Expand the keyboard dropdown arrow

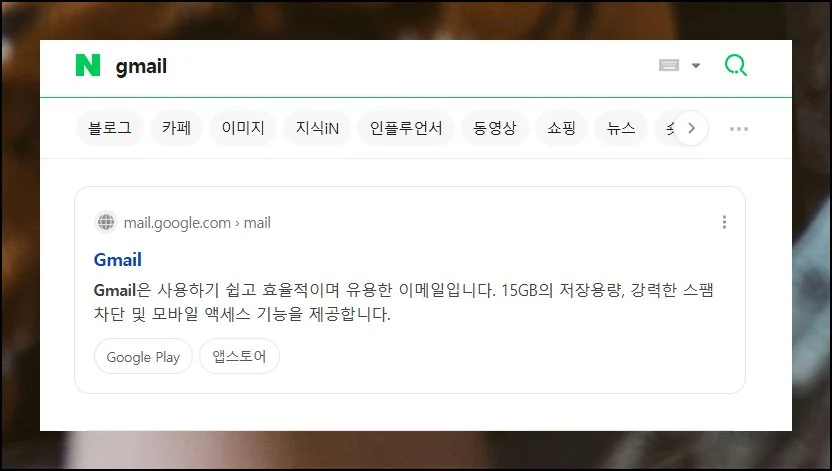tap(696, 66)
